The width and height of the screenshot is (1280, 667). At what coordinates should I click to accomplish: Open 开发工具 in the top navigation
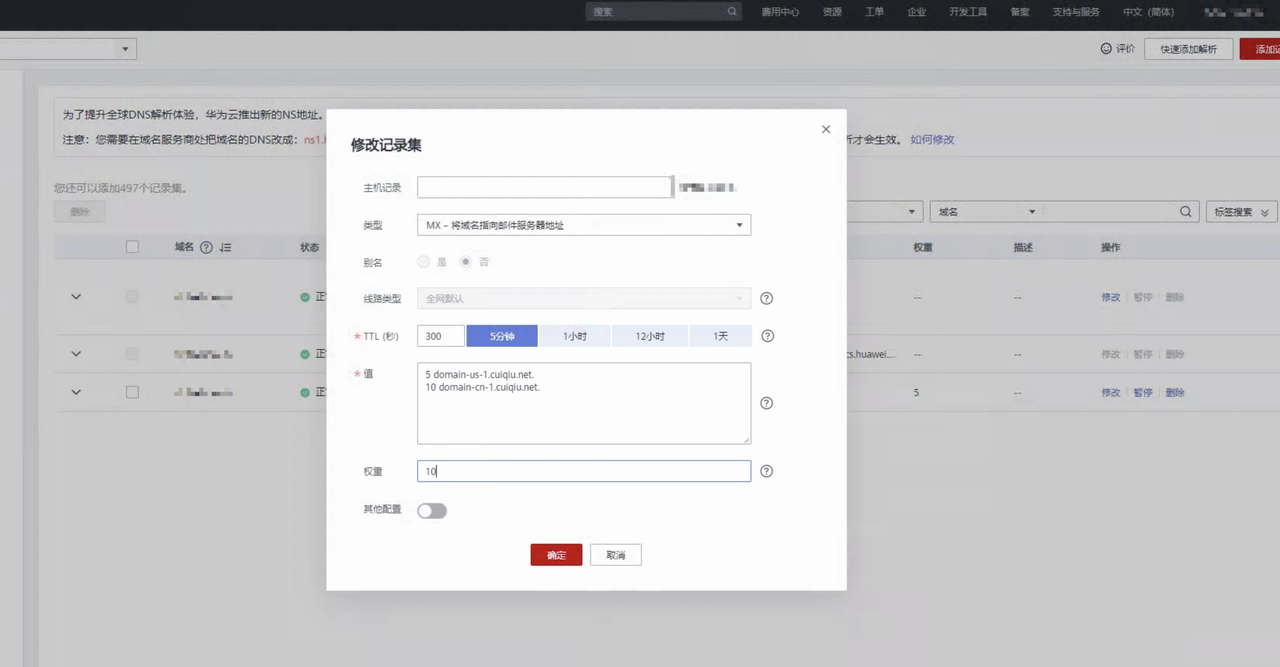coord(968,12)
